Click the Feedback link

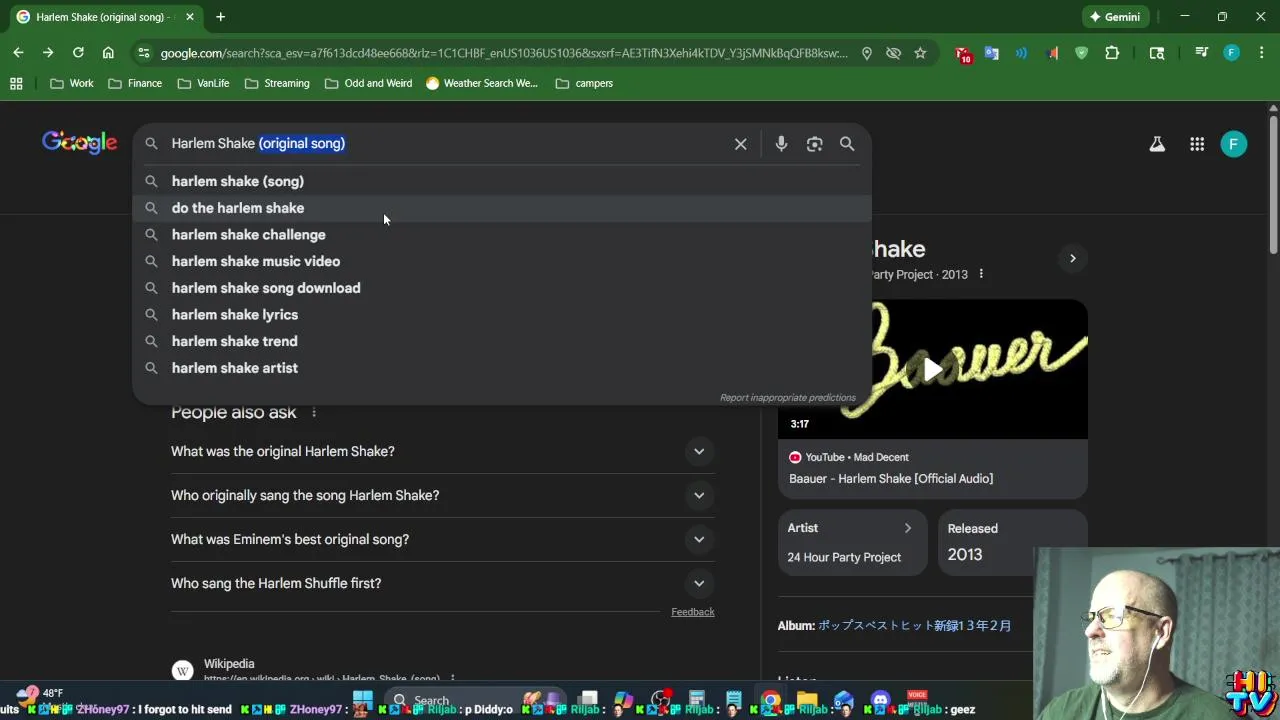tap(692, 612)
